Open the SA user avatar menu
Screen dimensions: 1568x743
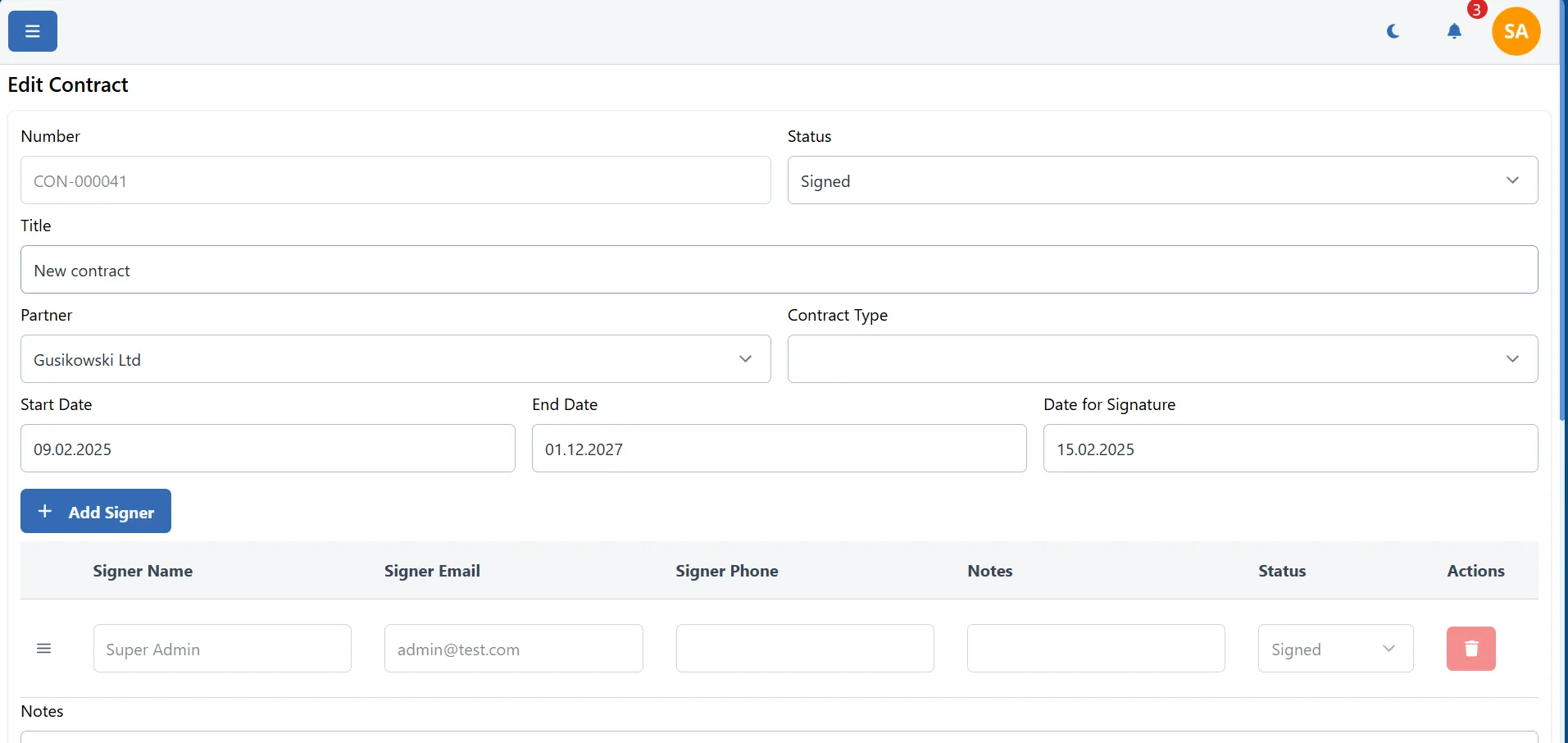coord(1516,31)
